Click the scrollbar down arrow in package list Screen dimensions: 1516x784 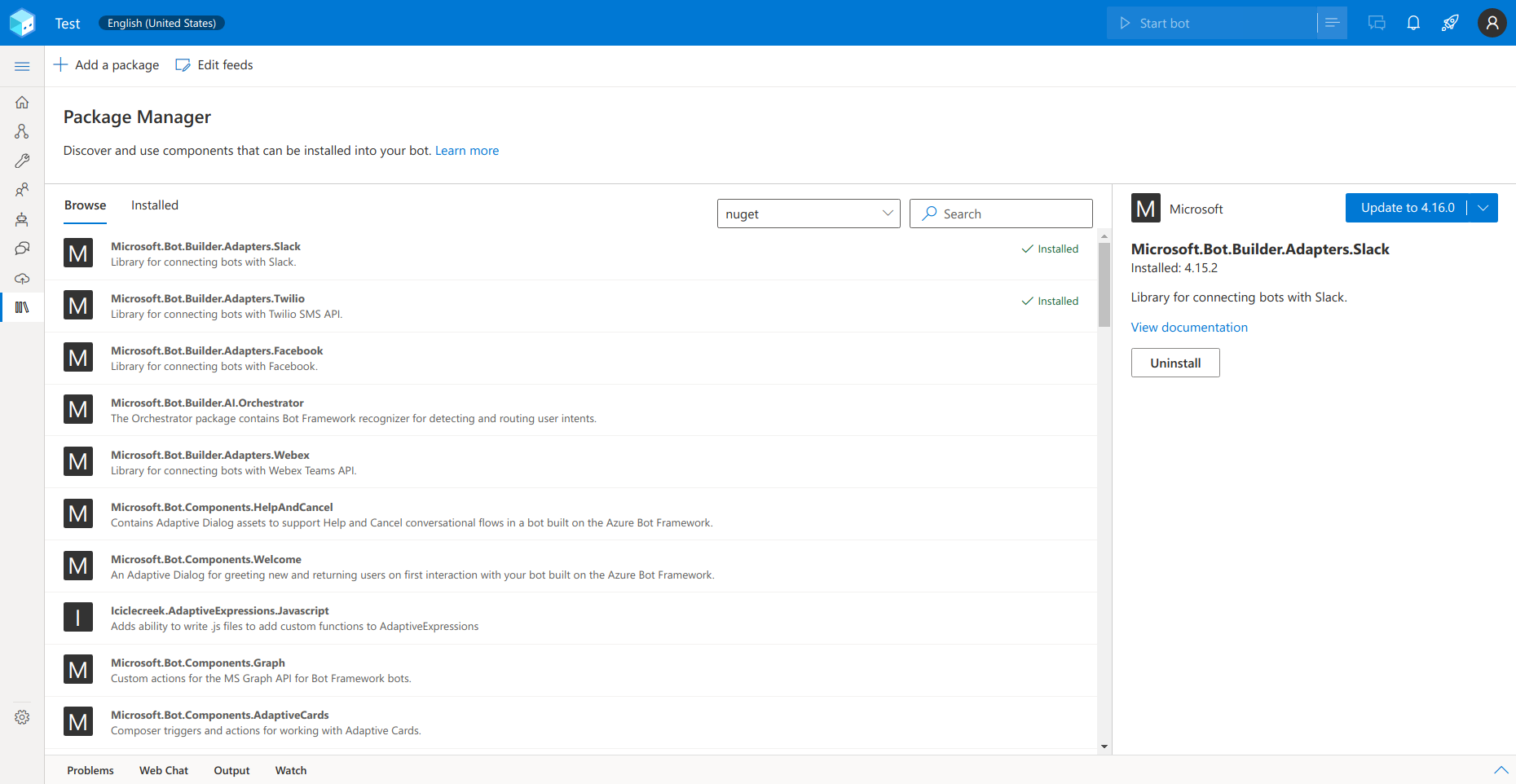pos(1104,747)
